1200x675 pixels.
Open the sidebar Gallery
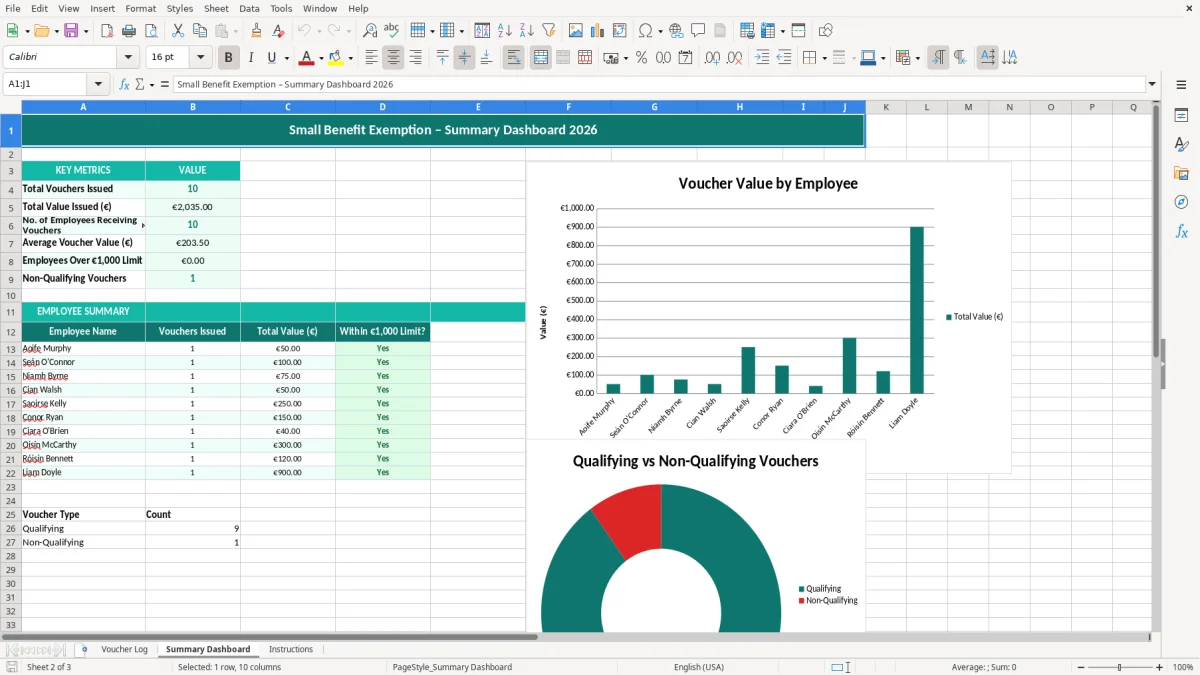point(1181,174)
